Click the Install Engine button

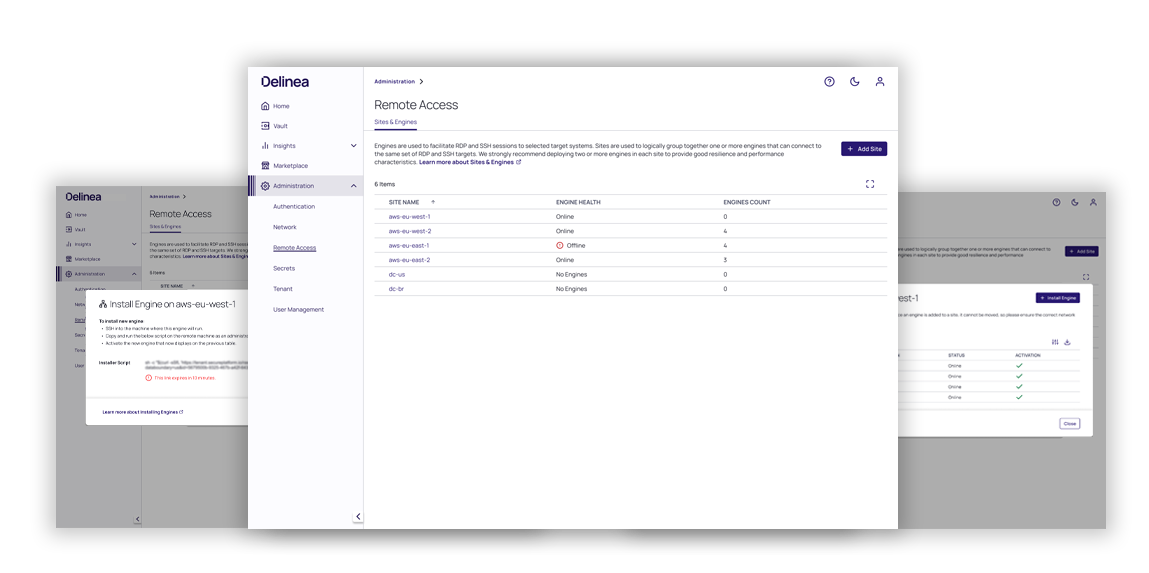click(1057, 298)
